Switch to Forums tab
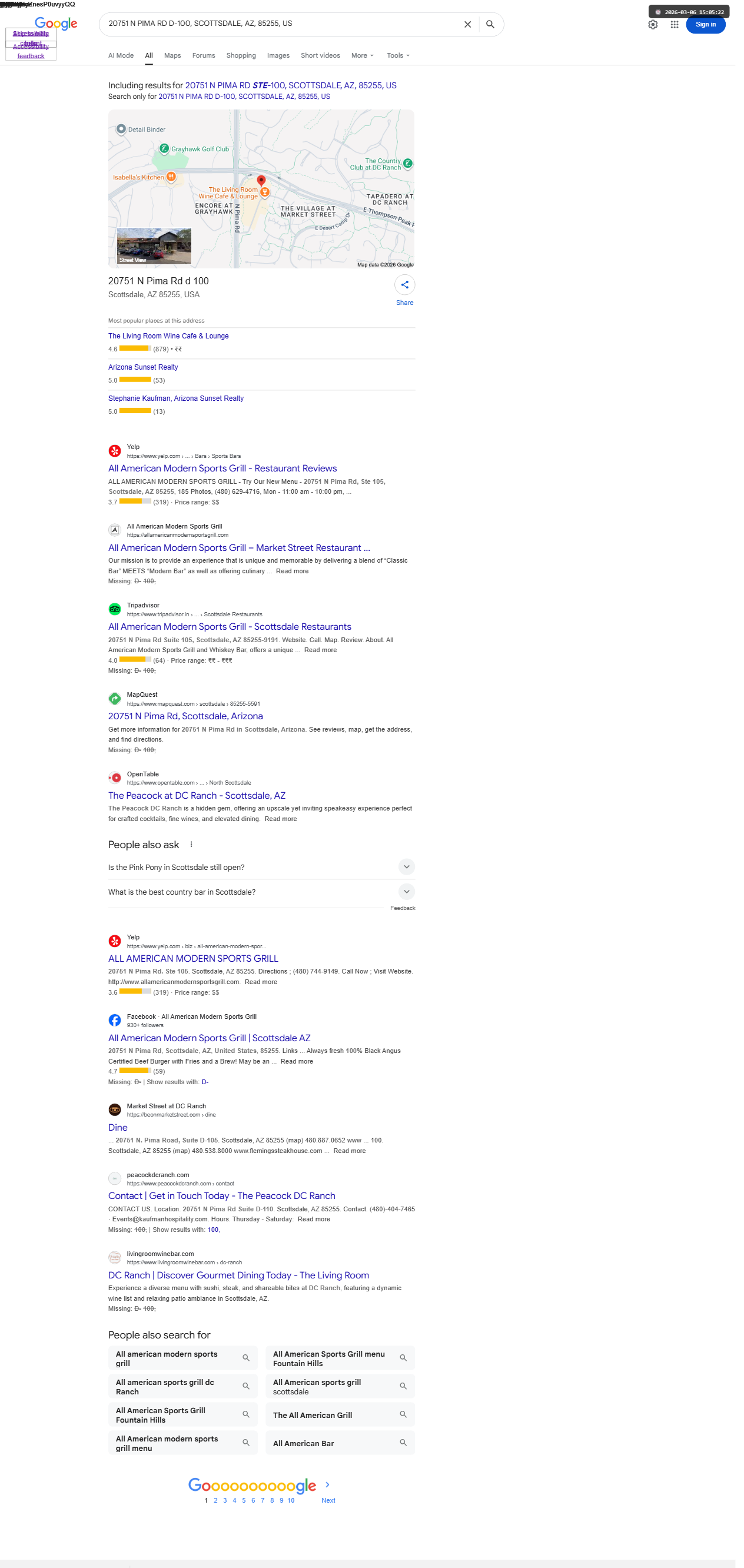The image size is (744, 1568). coord(206,56)
